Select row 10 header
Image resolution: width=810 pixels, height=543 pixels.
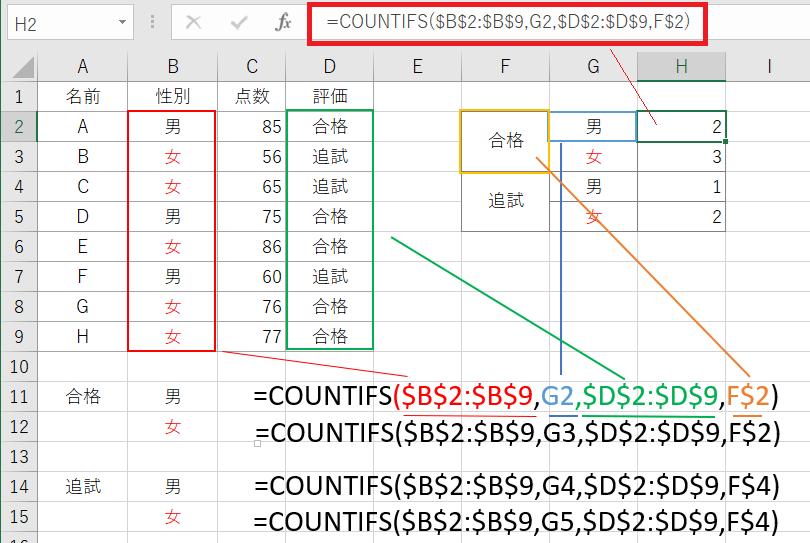click(x=19, y=366)
